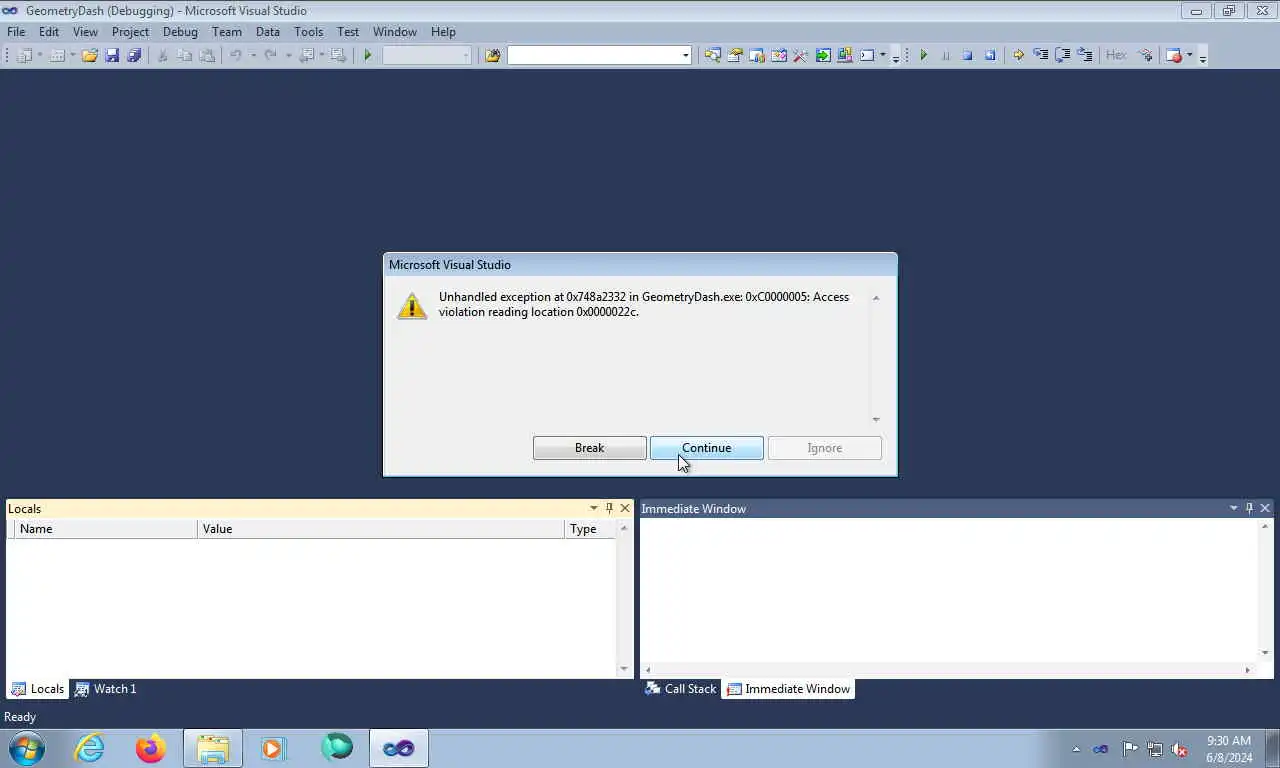Open the Debug menu
Screen dimensions: 1280x768
tap(180, 31)
